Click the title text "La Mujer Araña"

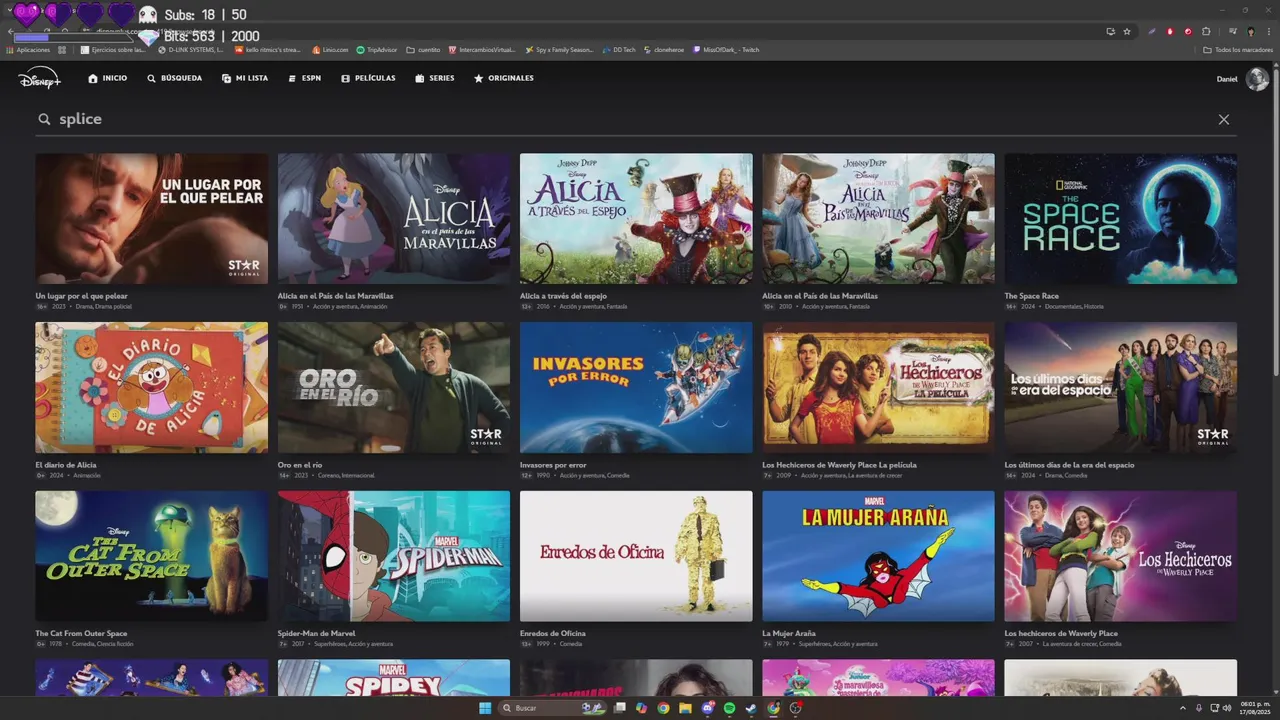(x=789, y=634)
